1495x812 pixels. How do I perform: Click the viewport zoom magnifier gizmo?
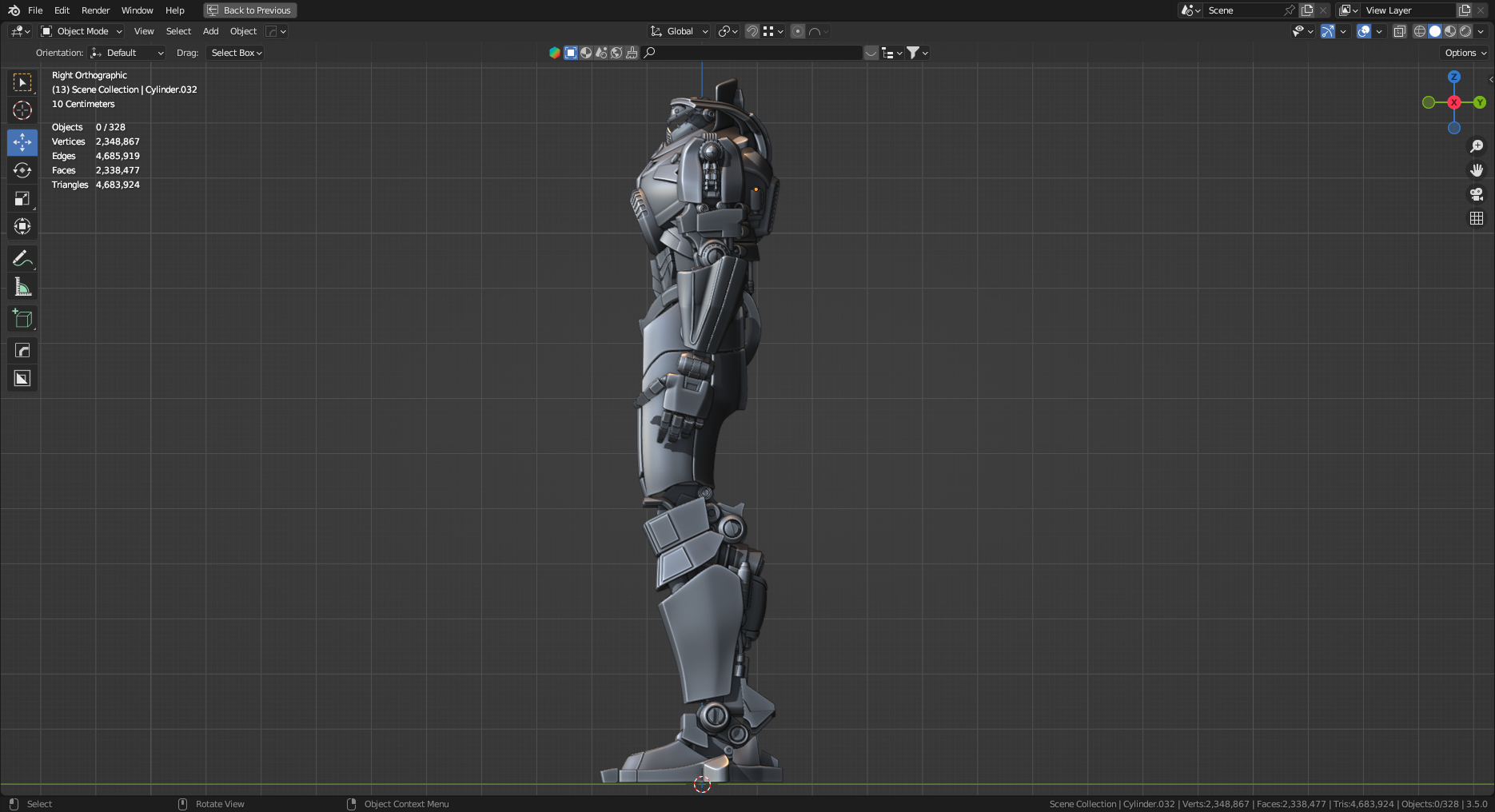click(x=1477, y=146)
